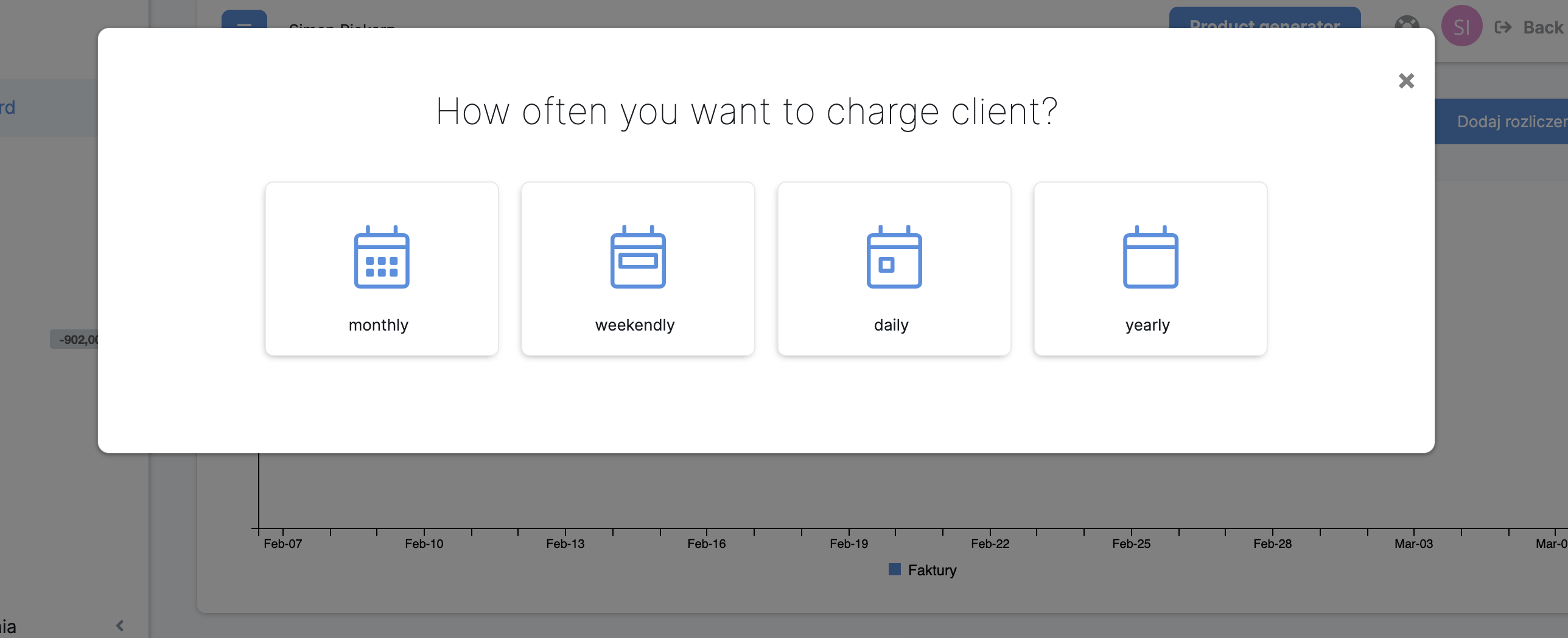The image size is (1568, 638).
Task: Click the monthly calendar grid icon
Action: click(382, 257)
